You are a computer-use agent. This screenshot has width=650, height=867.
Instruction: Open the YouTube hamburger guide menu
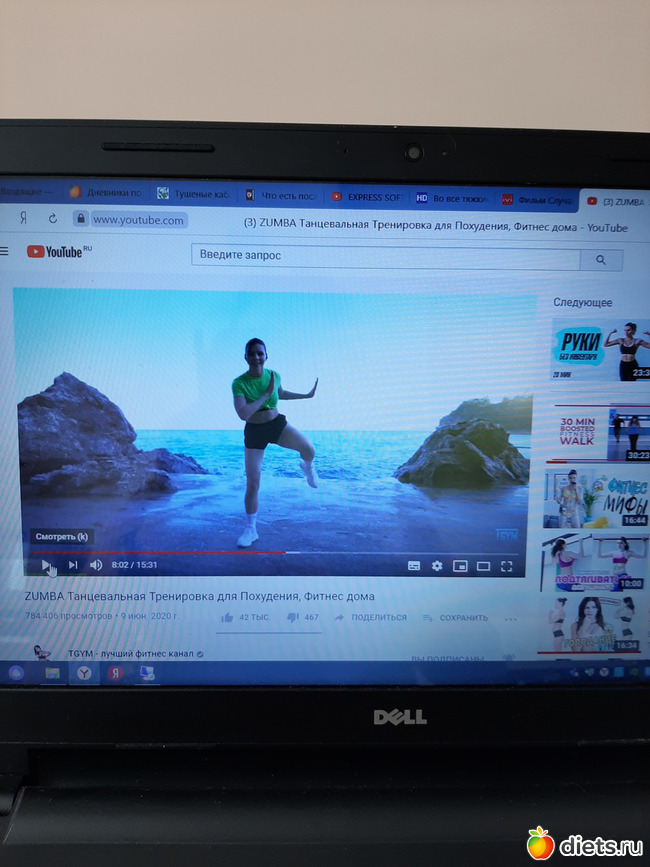pos(5,251)
